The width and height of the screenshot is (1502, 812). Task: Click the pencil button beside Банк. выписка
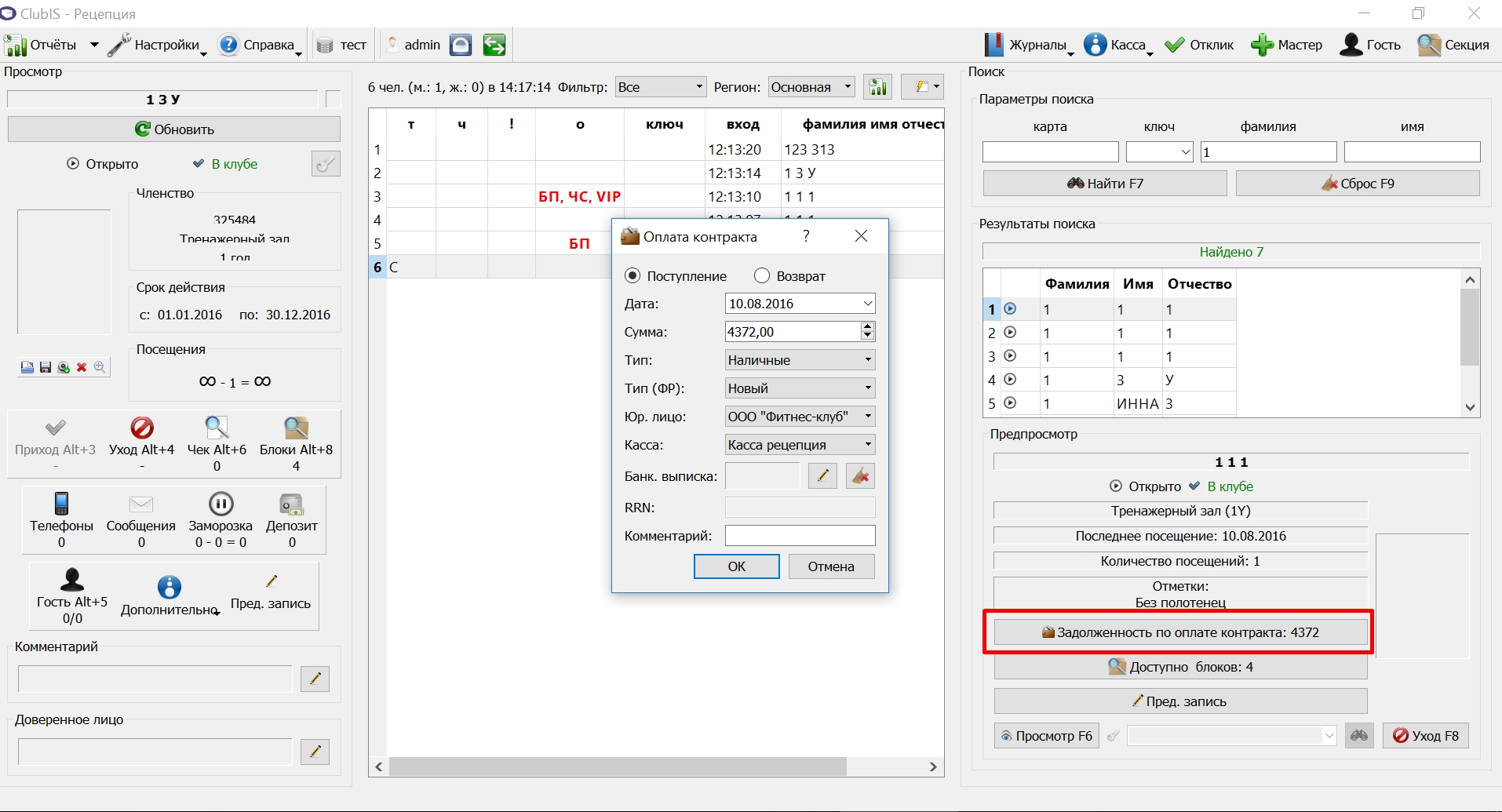(822, 475)
